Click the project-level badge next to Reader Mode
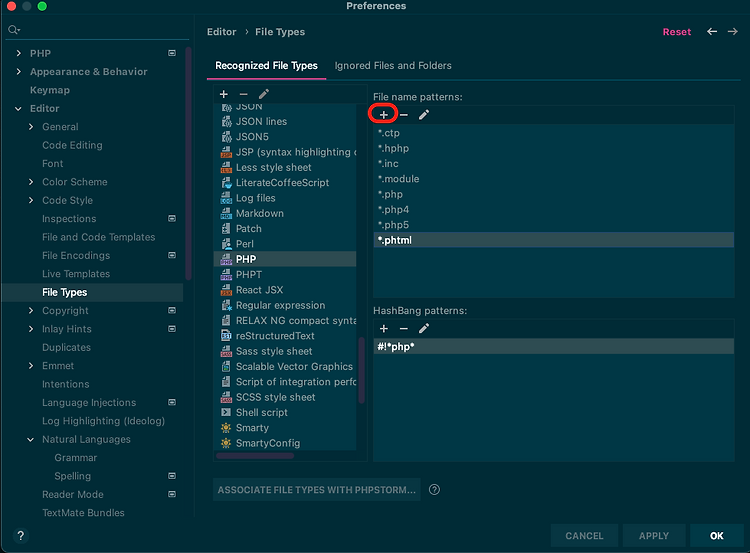The height and width of the screenshot is (553, 750). coord(172,494)
